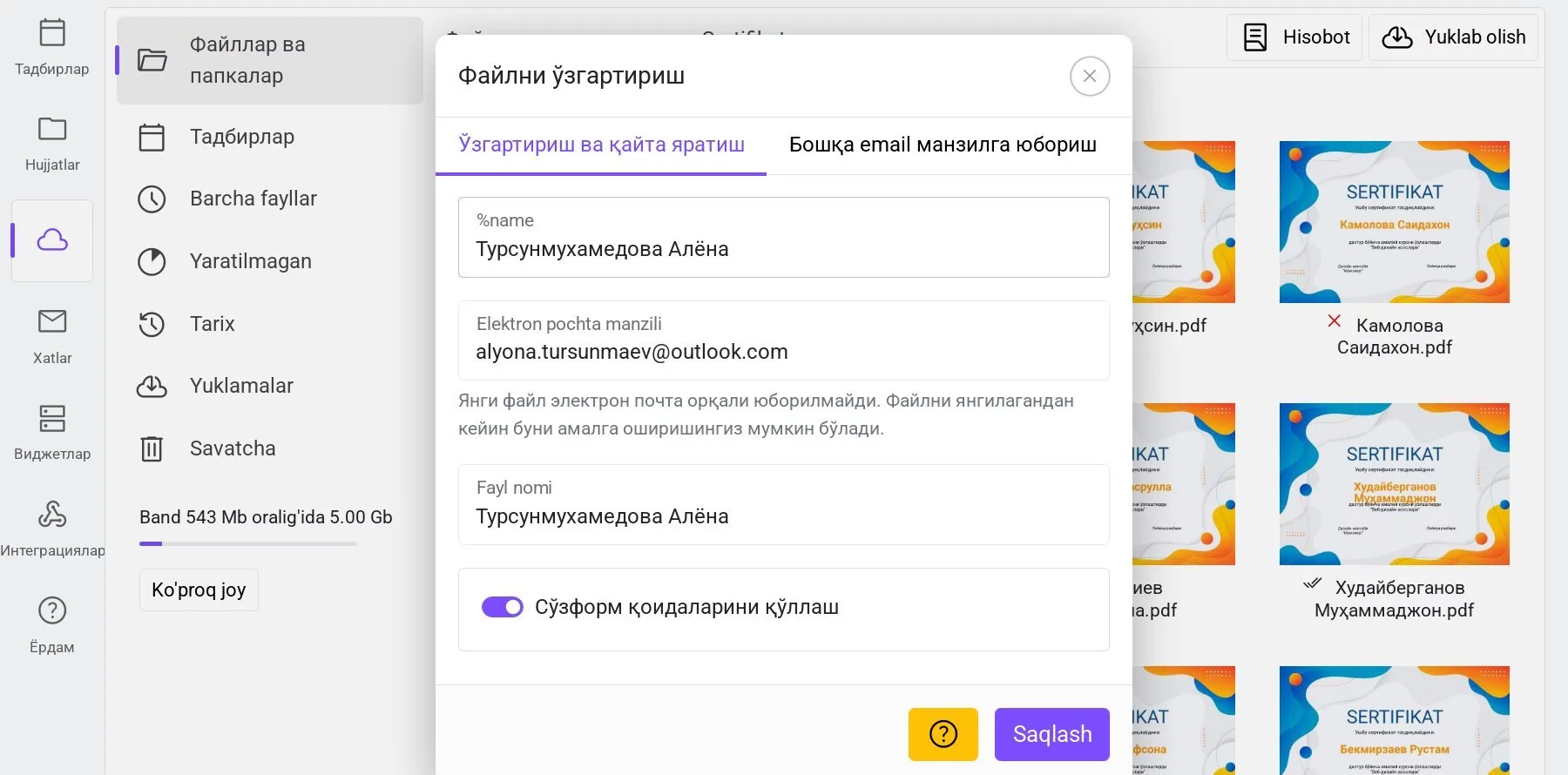
Task: Open Hujjatlar folder icon in left rail
Action: [52, 129]
